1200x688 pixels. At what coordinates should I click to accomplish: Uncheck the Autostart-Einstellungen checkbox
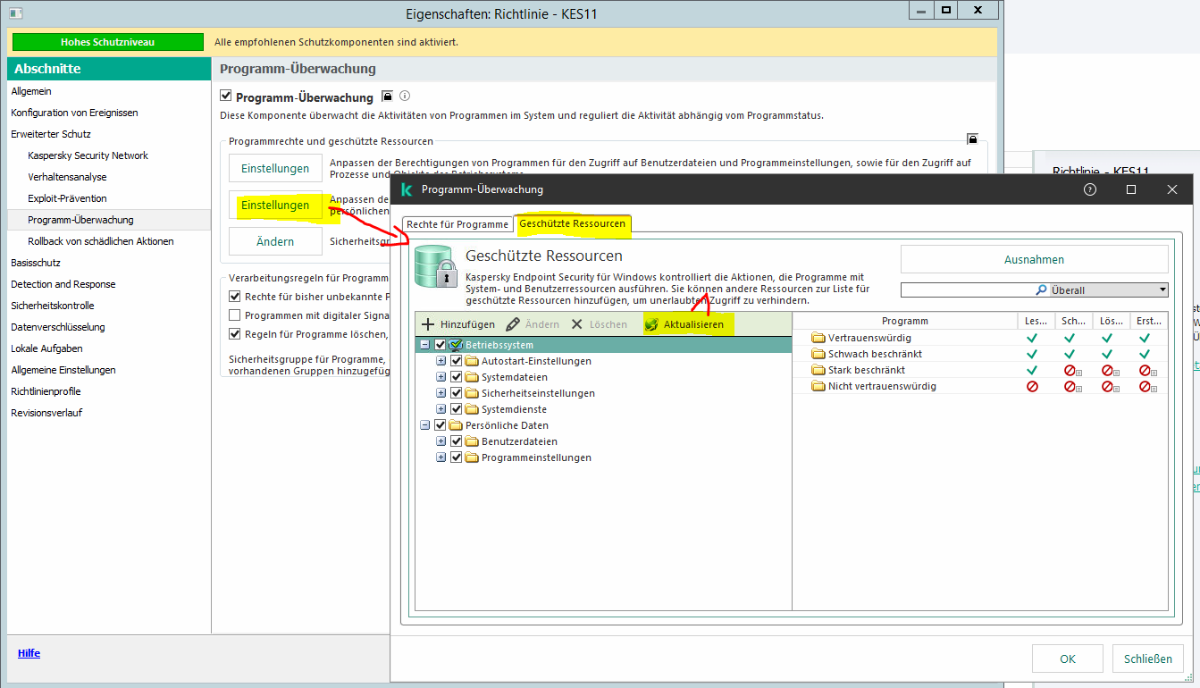(457, 361)
